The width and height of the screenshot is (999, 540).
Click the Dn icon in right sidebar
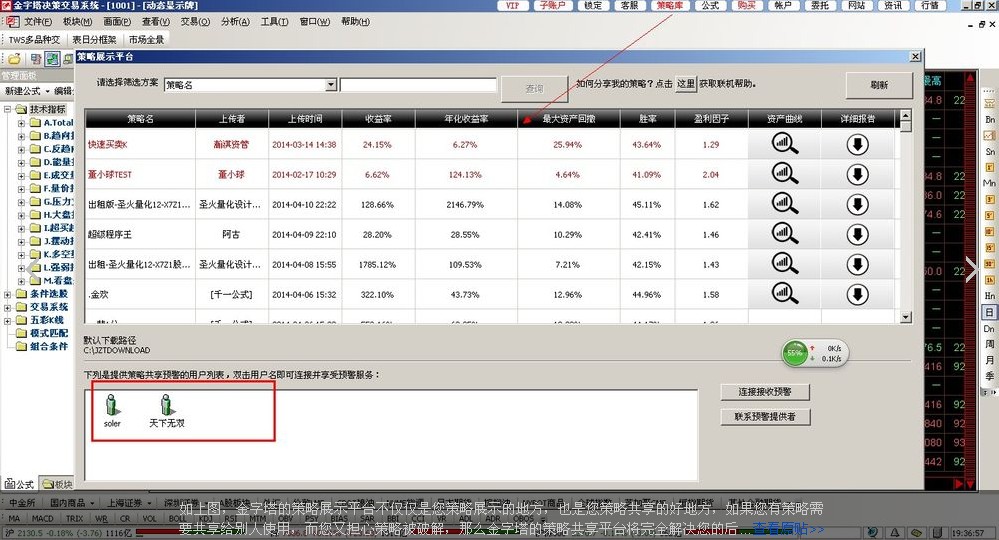click(989, 329)
